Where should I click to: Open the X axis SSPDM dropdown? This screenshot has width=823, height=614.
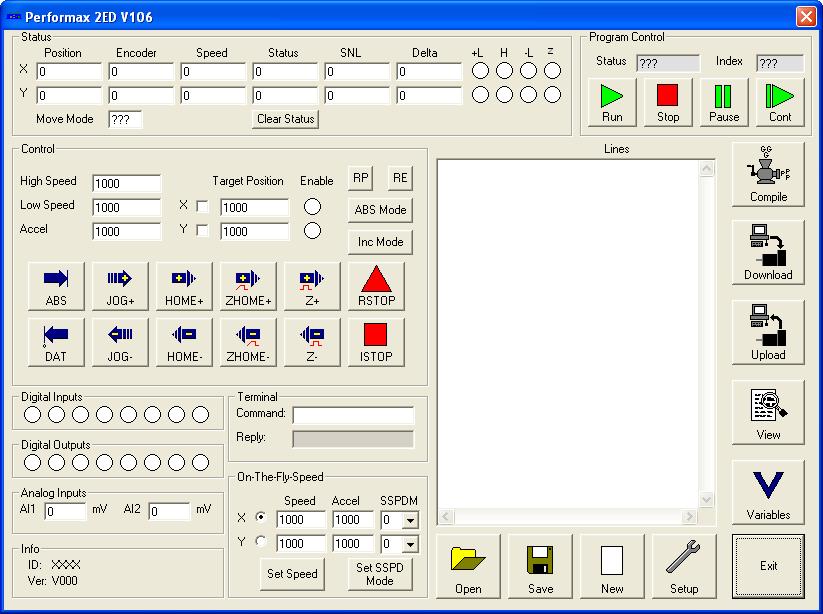(410, 520)
